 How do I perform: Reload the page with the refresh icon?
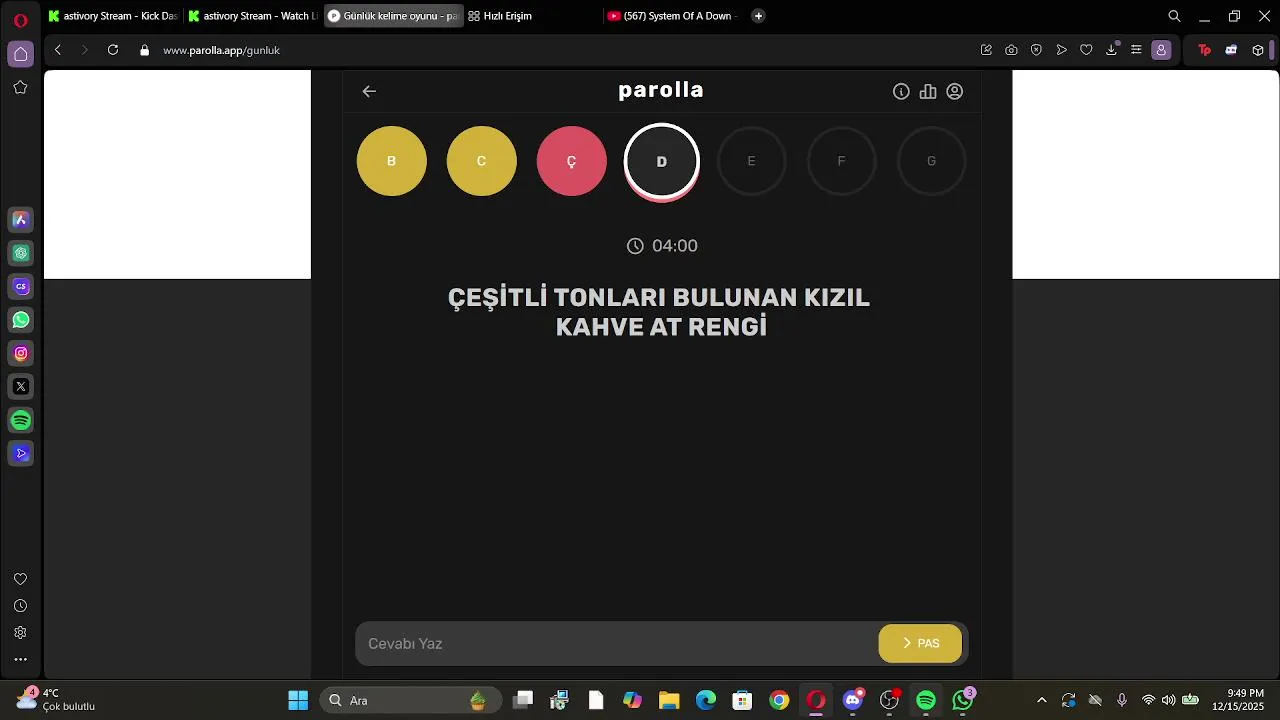point(113,50)
